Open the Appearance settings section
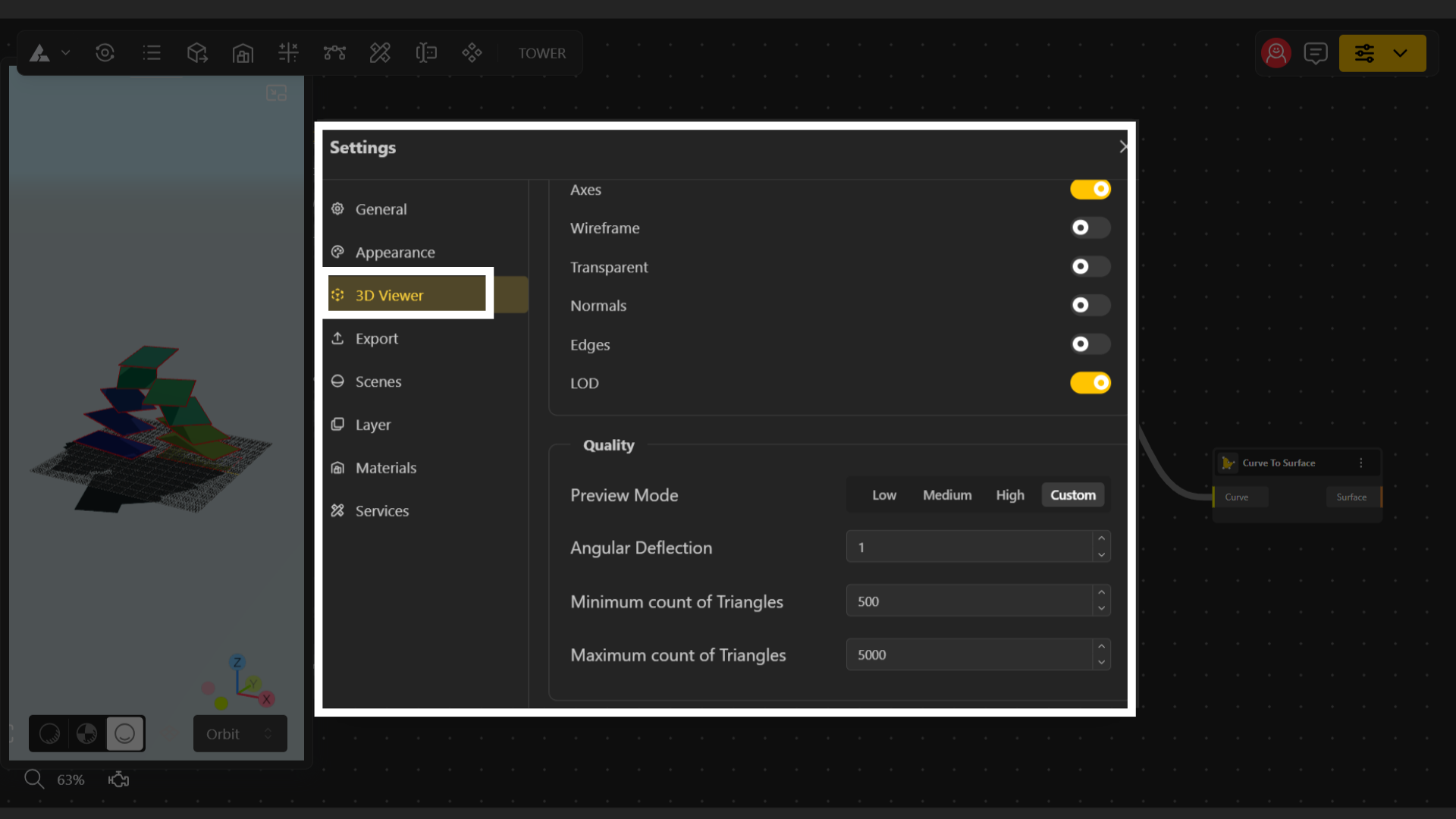Image resolution: width=1456 pixels, height=819 pixels. pyautogui.click(x=394, y=253)
